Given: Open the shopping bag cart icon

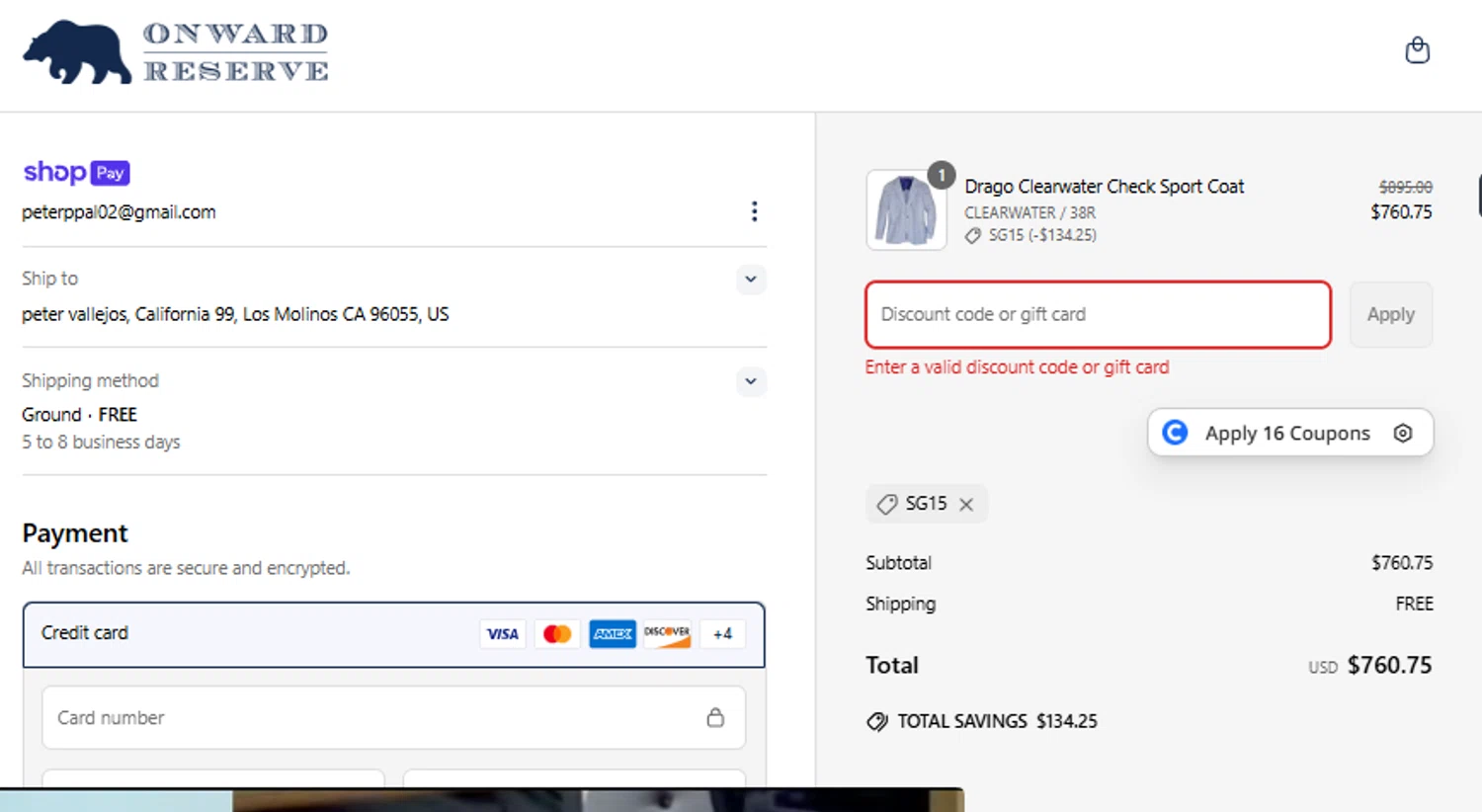Looking at the screenshot, I should coord(1417,50).
